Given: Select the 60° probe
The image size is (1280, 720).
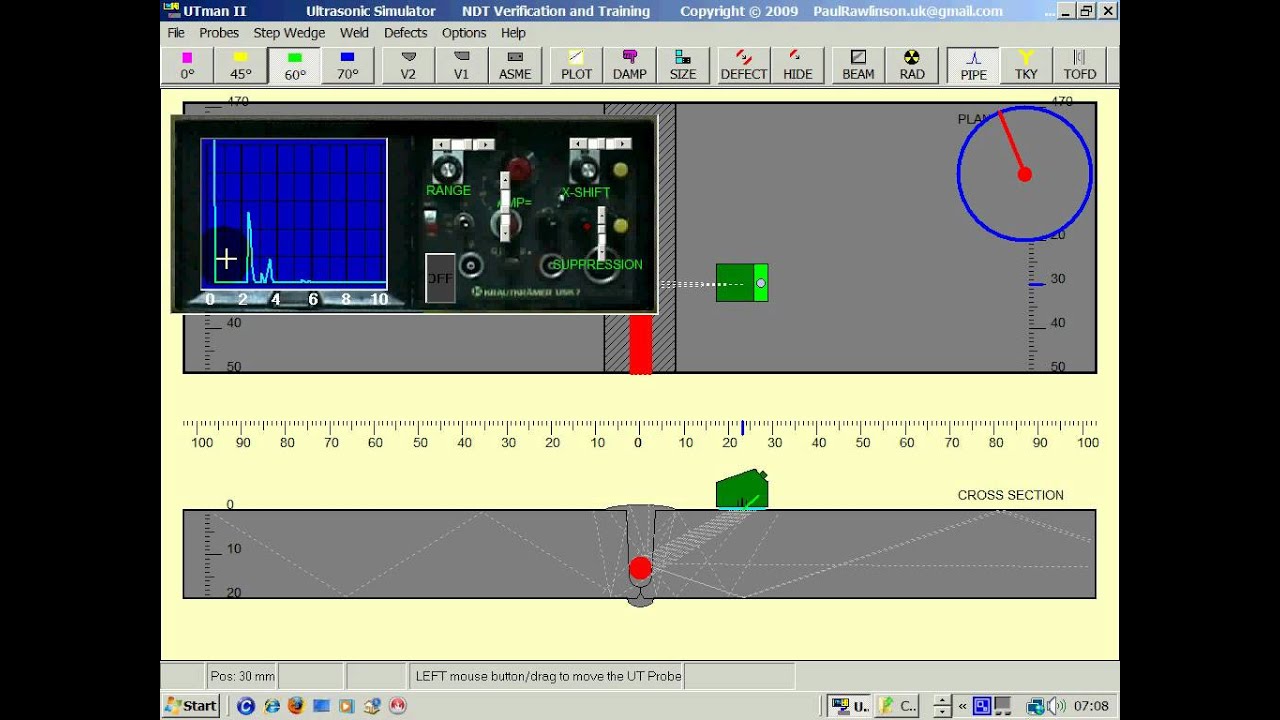Looking at the screenshot, I should pyautogui.click(x=294, y=65).
